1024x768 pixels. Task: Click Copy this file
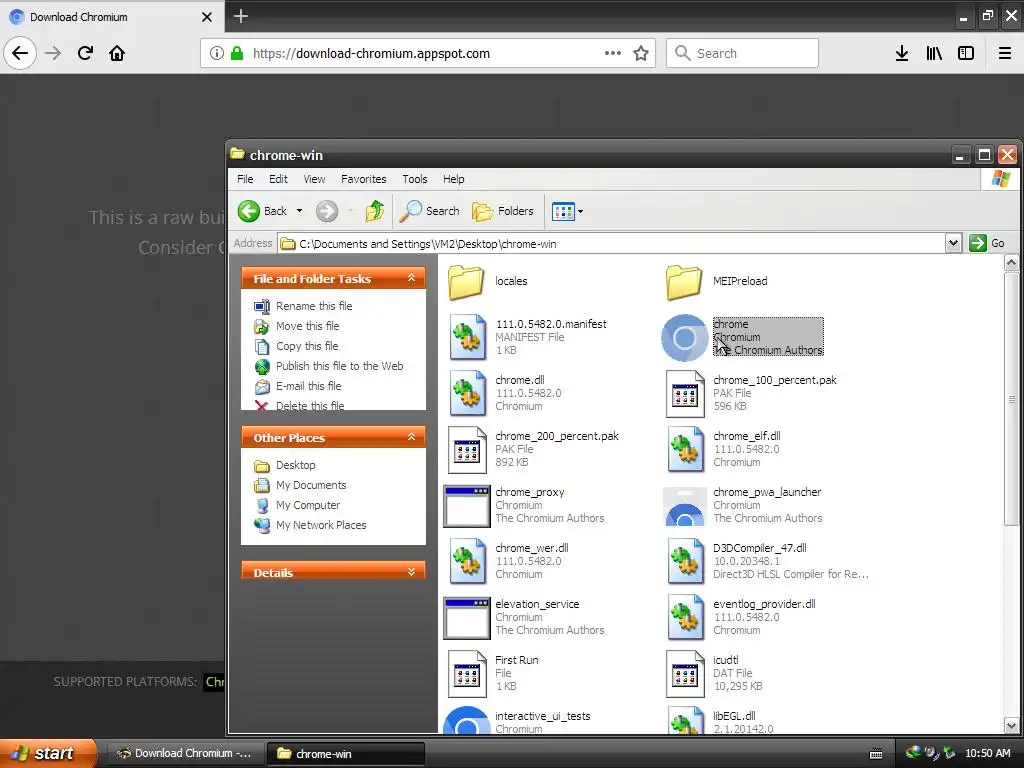pos(307,346)
